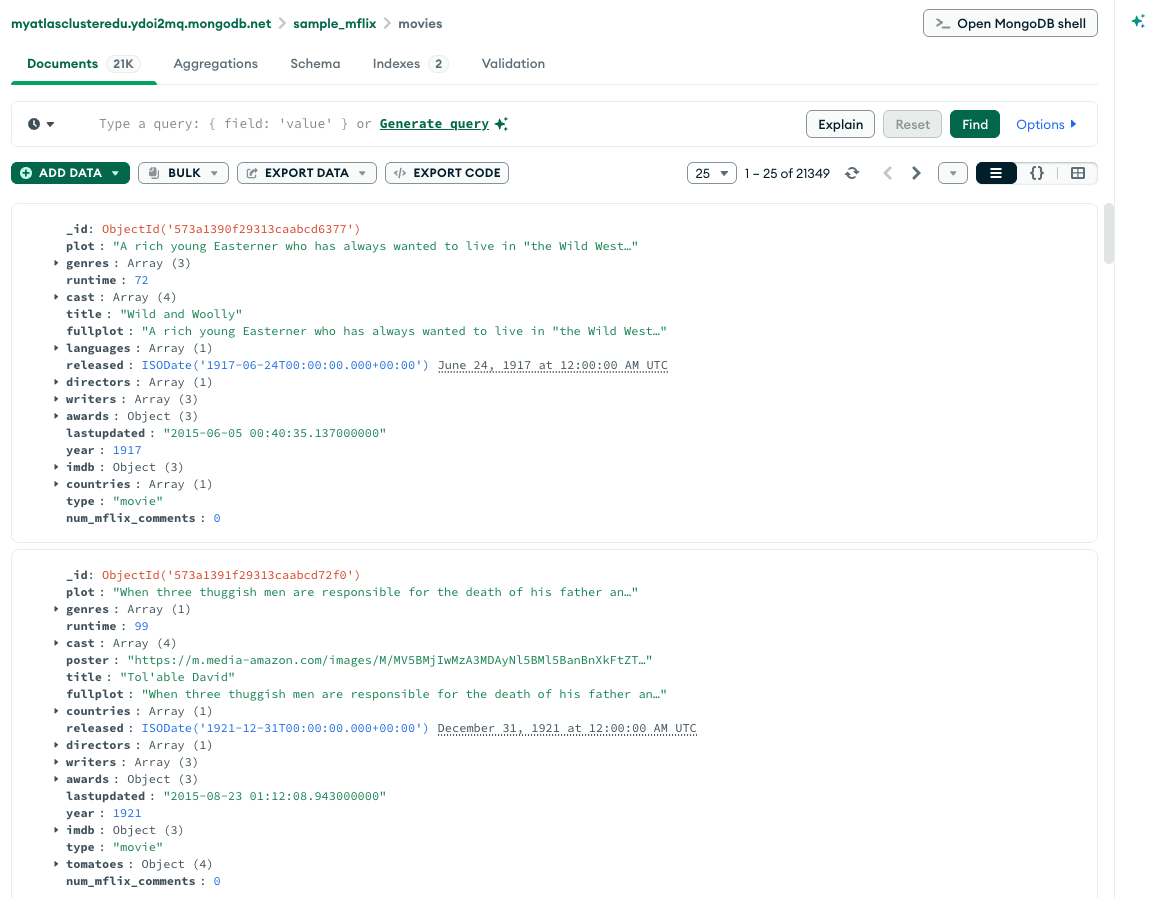Click the "1 – 25 of 21349" count
The image size is (1158, 898).
pos(787,173)
